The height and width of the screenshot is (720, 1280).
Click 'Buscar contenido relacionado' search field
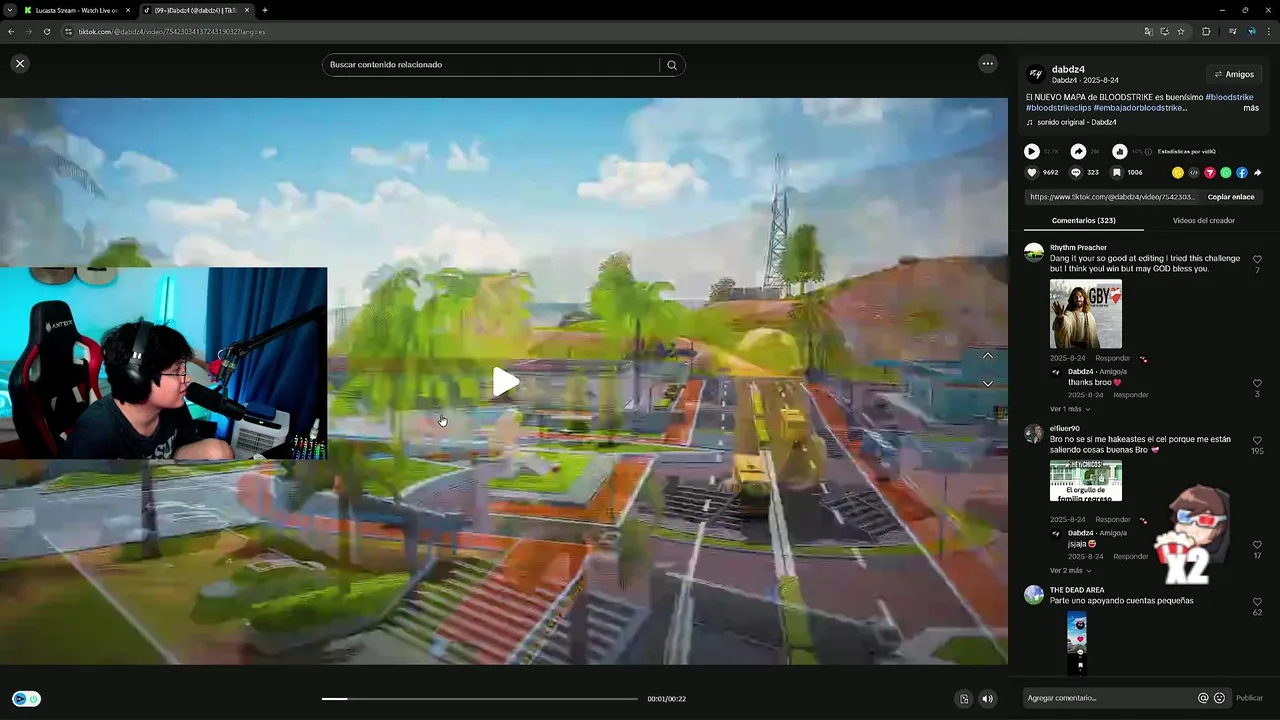(492, 65)
